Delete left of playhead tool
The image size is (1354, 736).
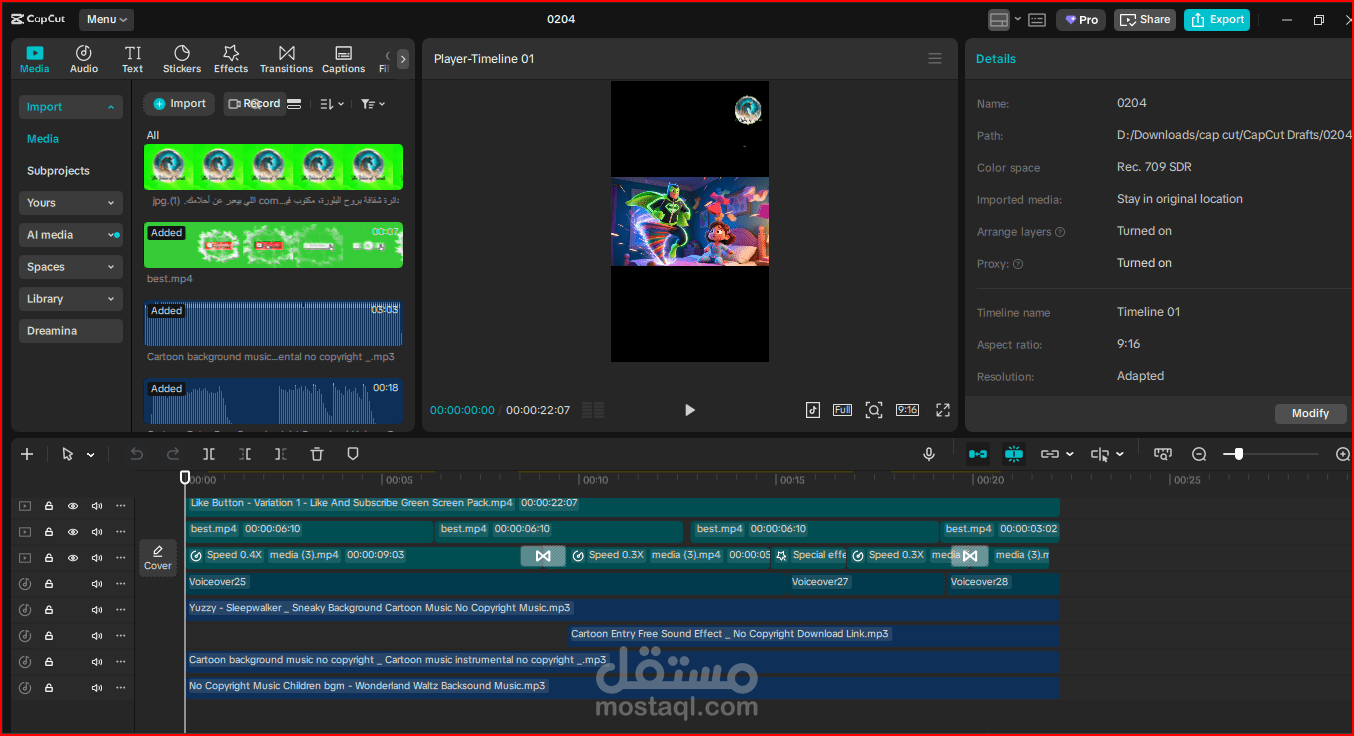pyautogui.click(x=245, y=454)
